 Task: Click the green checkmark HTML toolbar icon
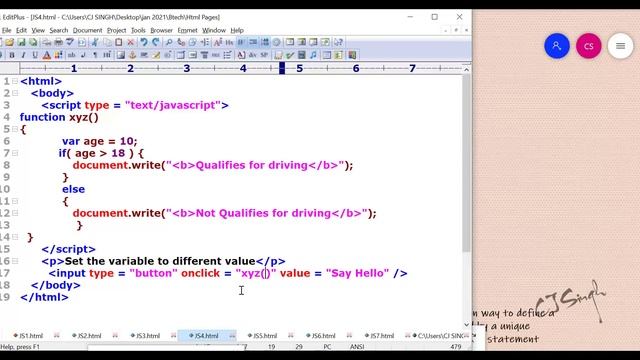(290, 55)
